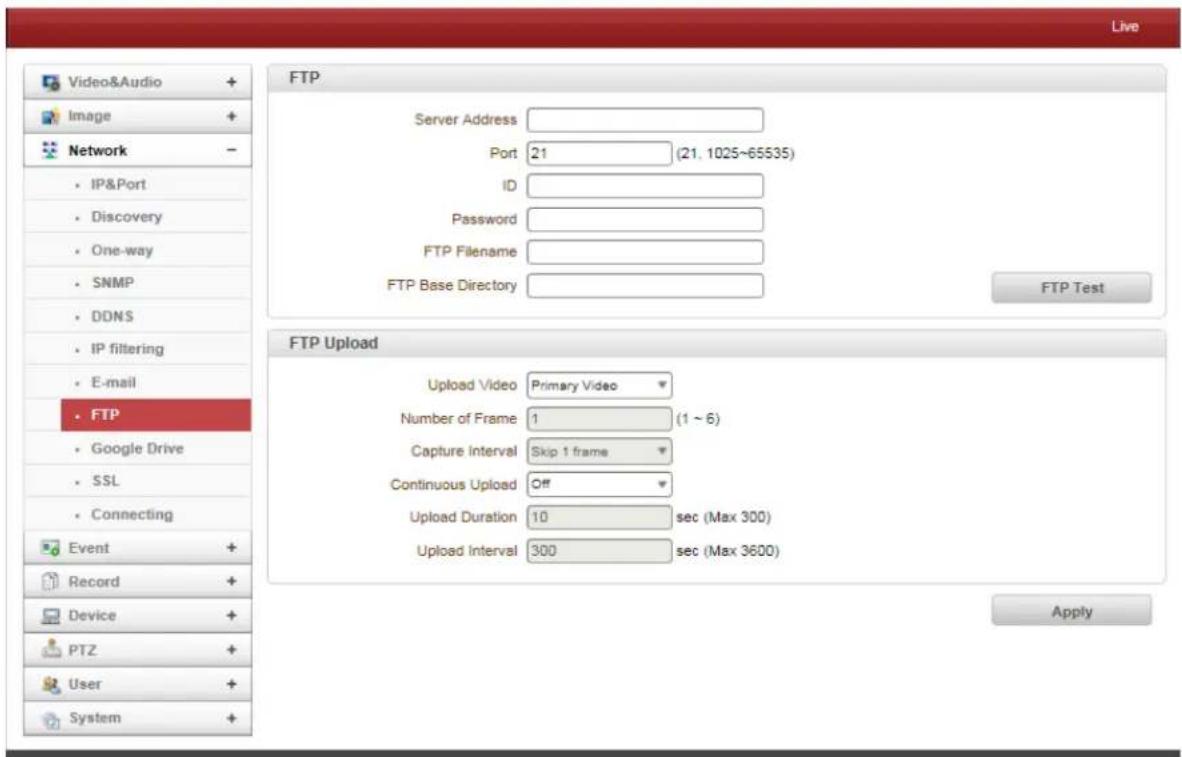Expand the Record section with plus
1182x757 pixels.
[x=231, y=581]
